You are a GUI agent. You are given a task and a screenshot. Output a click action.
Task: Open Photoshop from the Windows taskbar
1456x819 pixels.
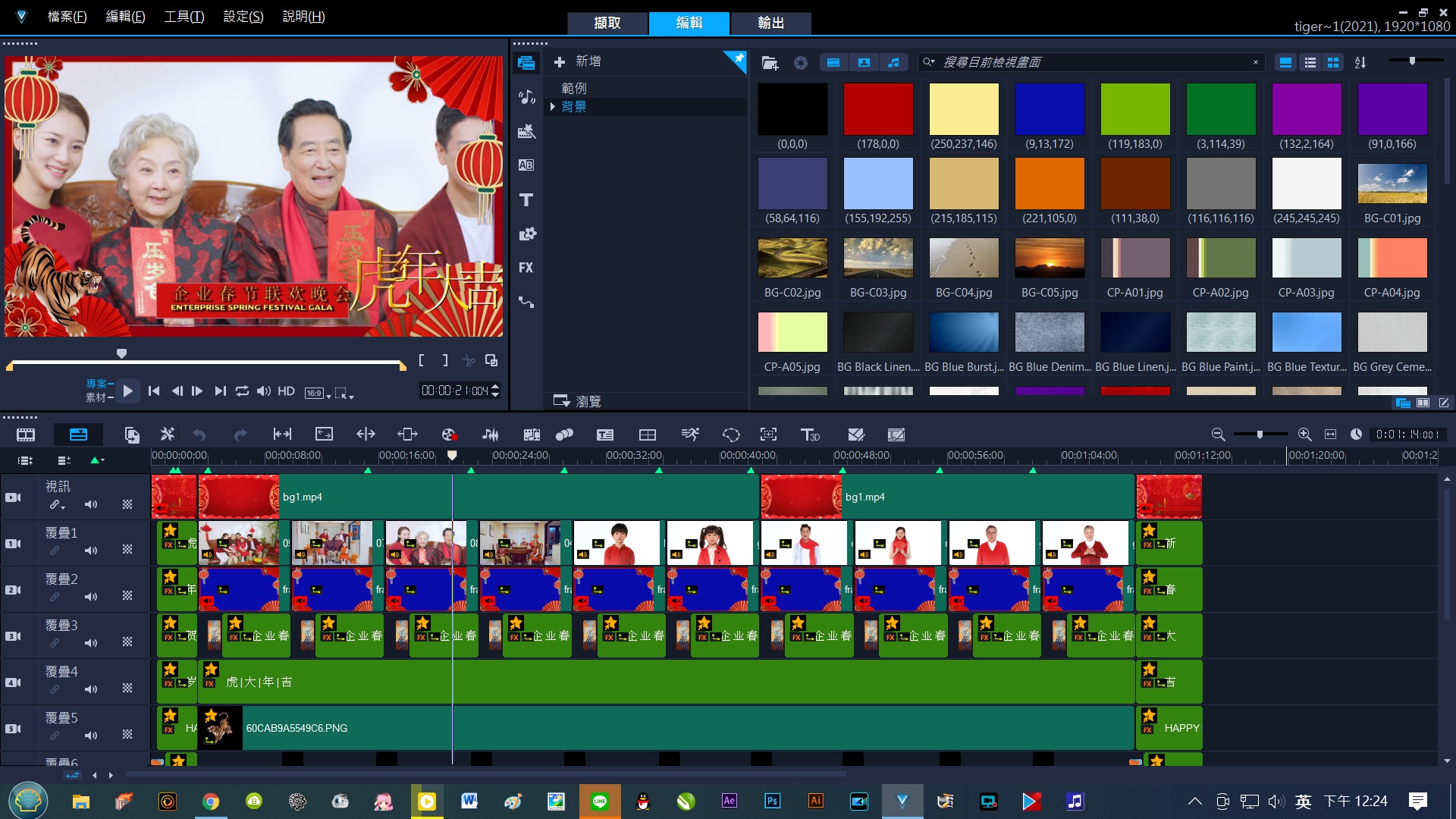[x=772, y=801]
